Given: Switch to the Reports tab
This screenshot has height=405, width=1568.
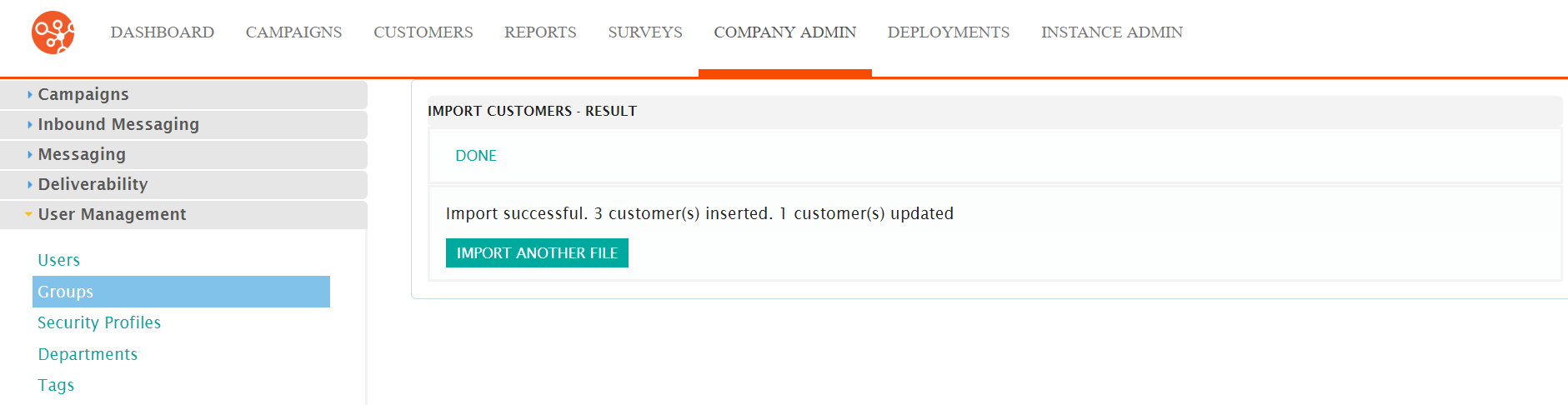Looking at the screenshot, I should (540, 32).
